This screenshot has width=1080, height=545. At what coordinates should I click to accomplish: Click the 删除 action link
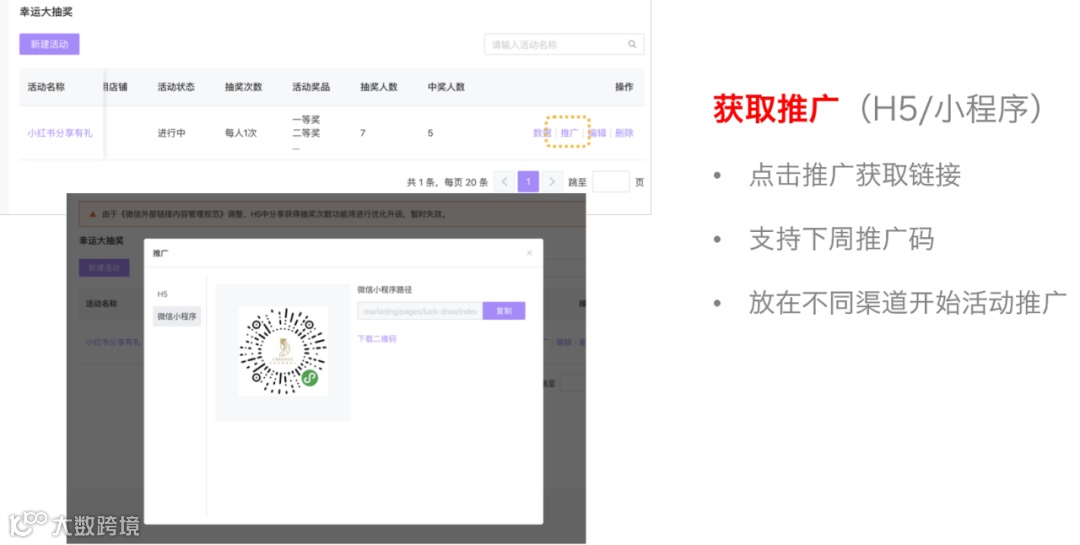[x=624, y=133]
